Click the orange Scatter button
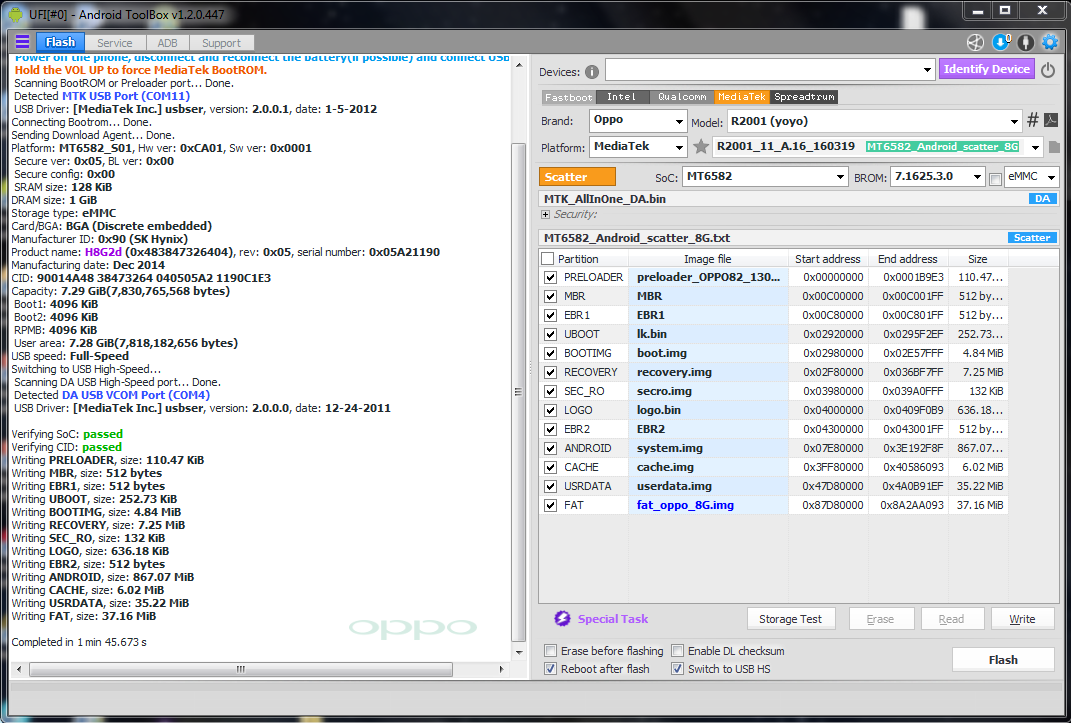Viewport: 1071px width, 723px height. pyautogui.click(x=577, y=177)
